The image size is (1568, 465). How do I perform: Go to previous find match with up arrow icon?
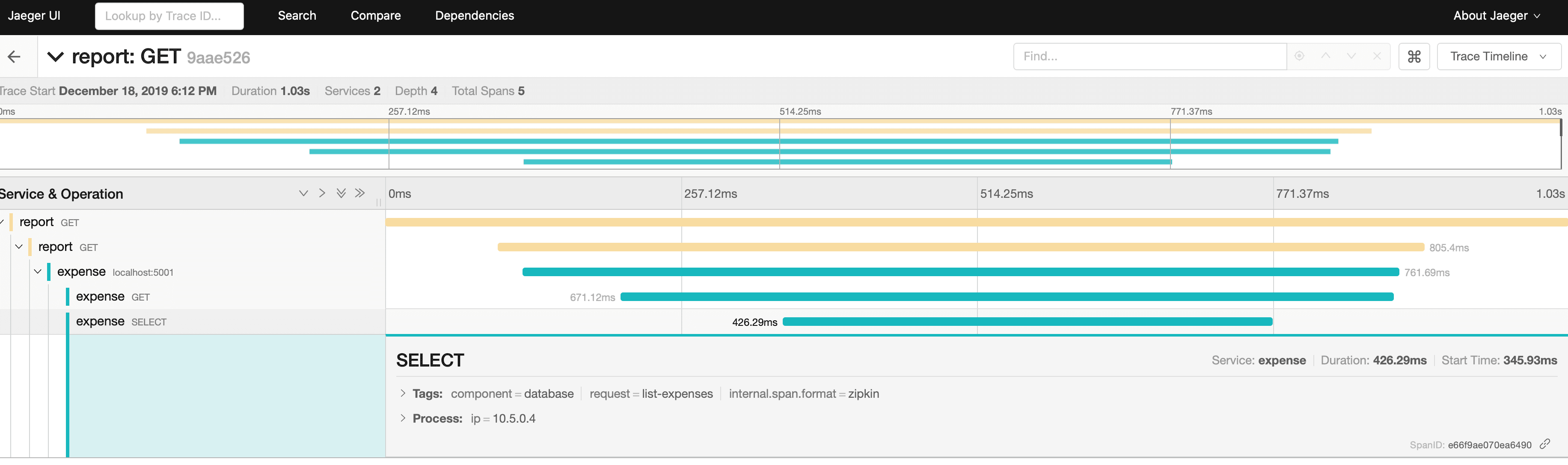pos(1325,56)
